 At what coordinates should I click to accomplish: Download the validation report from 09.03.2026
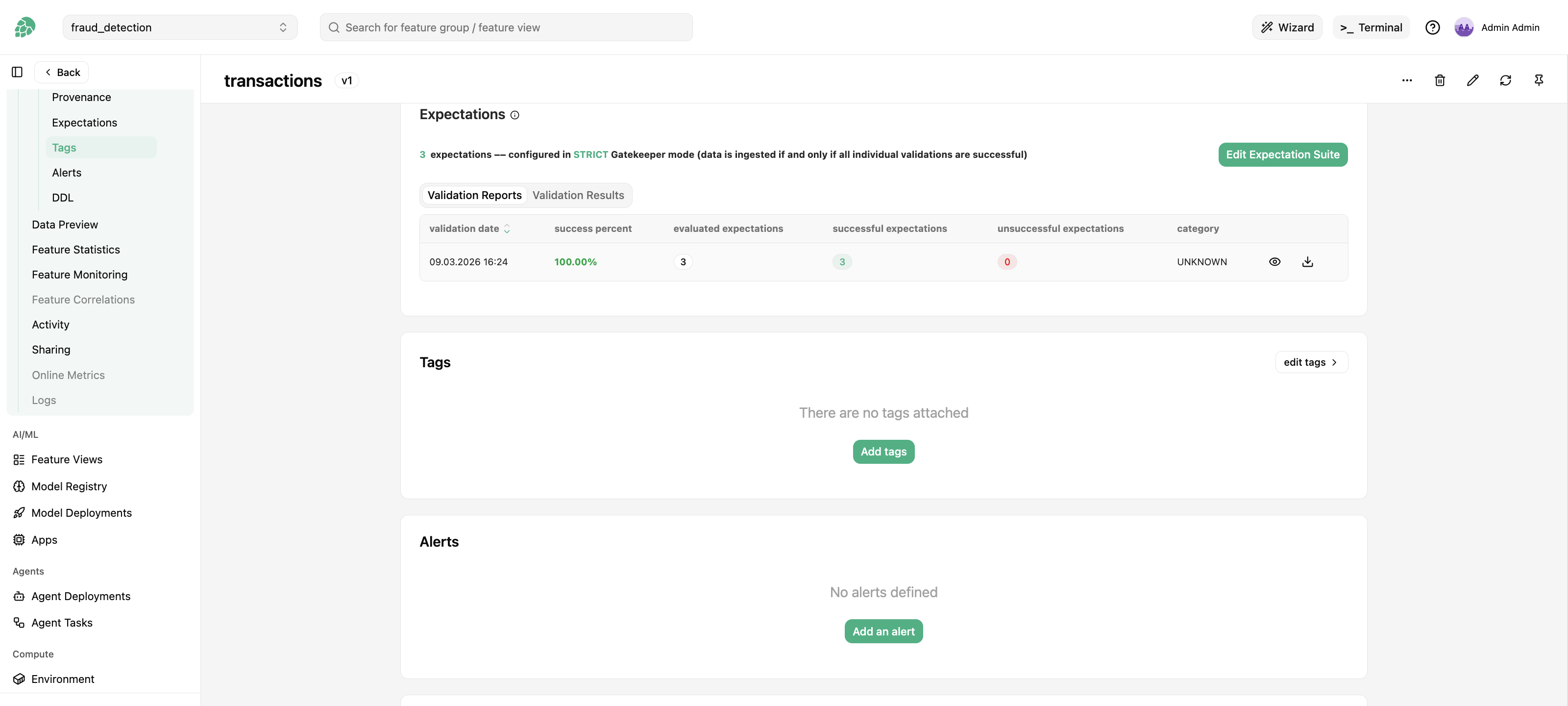coord(1307,262)
